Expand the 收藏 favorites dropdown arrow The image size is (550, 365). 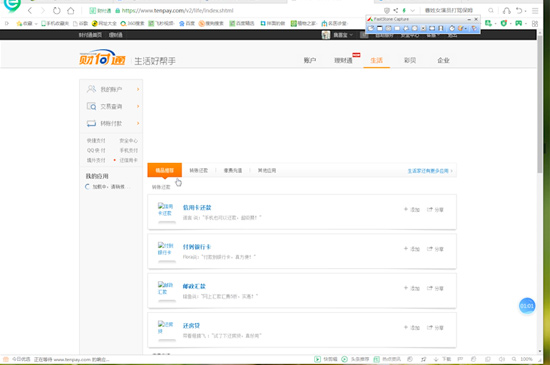(x=36, y=24)
